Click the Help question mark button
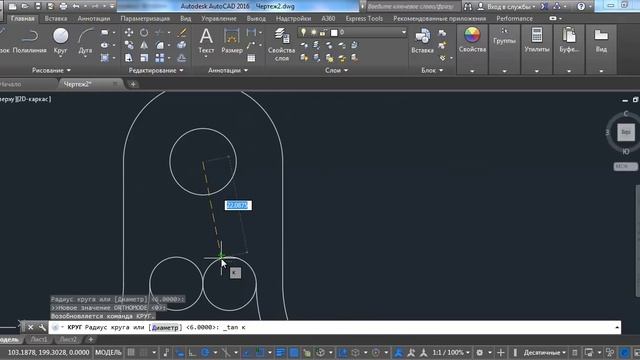The image size is (640, 360). point(581,6)
